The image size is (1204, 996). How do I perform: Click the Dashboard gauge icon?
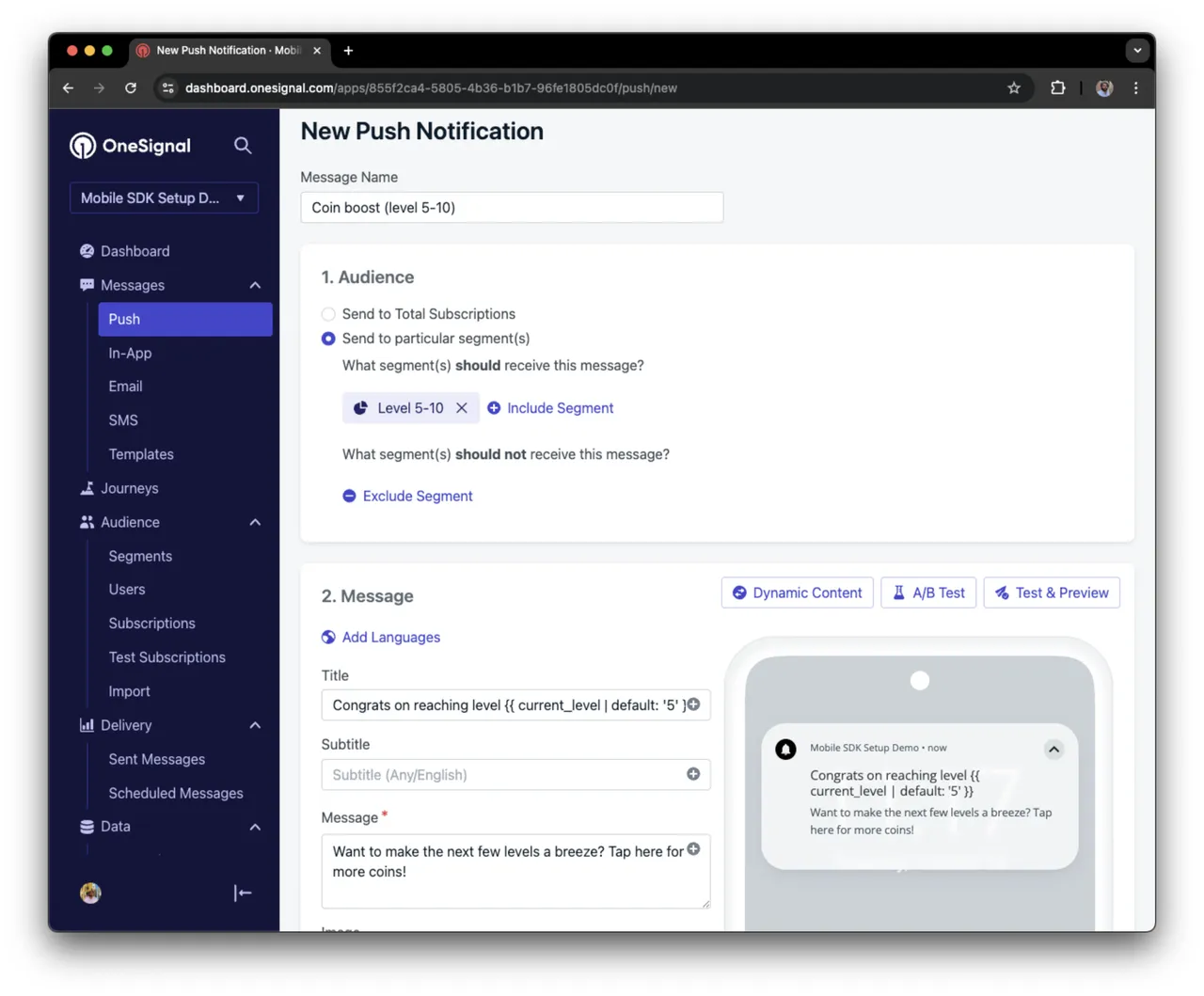(87, 251)
